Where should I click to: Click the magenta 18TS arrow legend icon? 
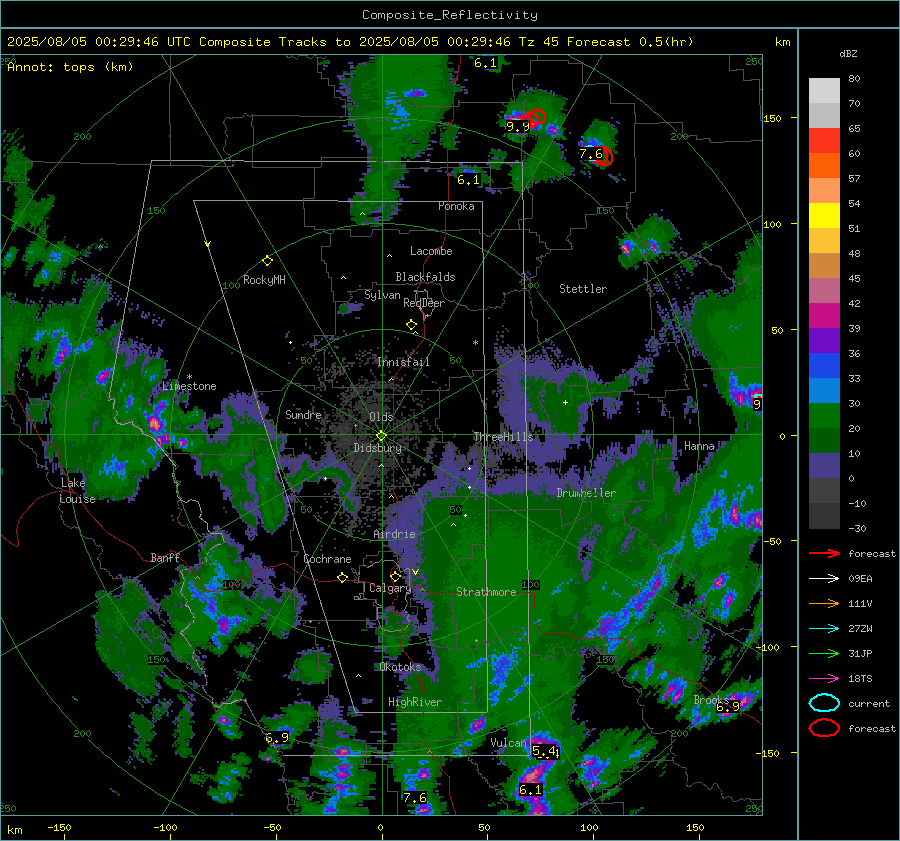(824, 679)
